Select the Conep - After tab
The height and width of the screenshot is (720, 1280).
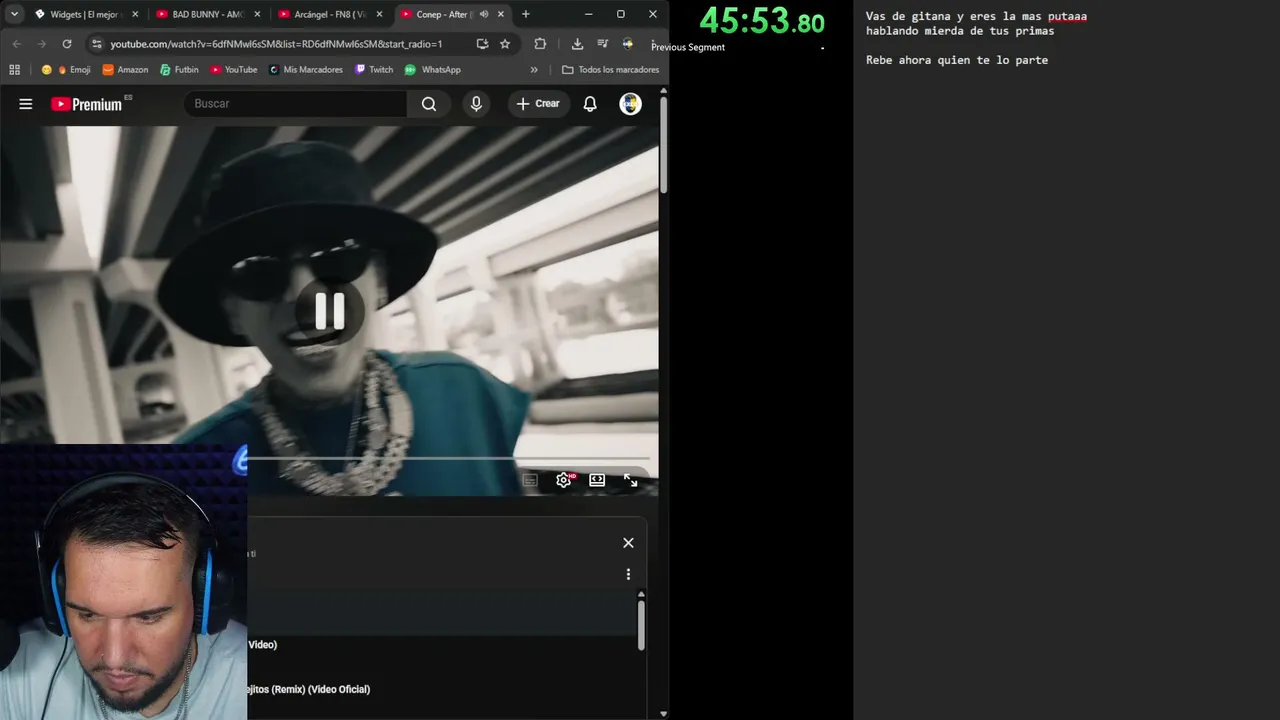[x=452, y=14]
